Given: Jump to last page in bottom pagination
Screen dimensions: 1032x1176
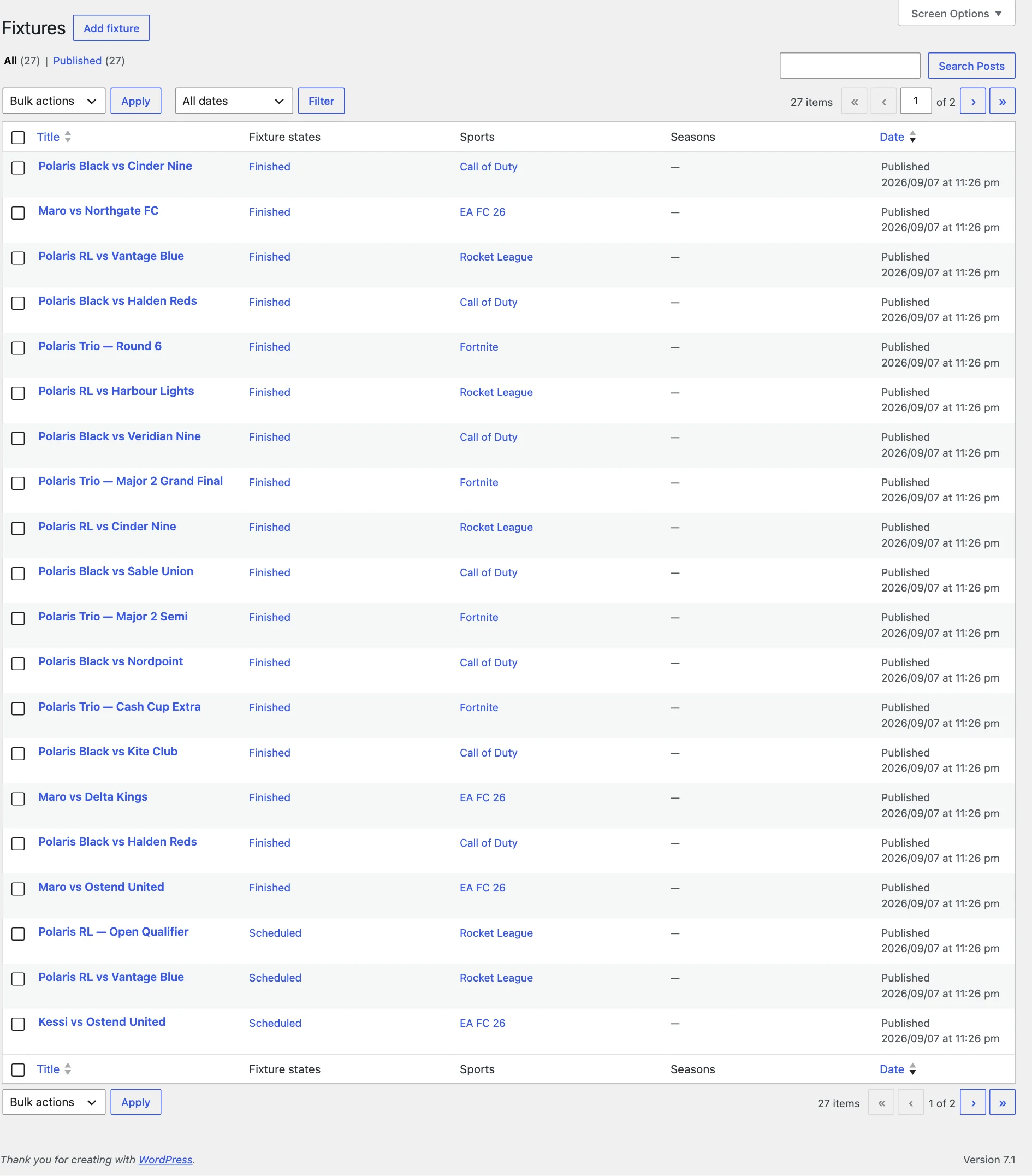Looking at the screenshot, I should coord(1002,1102).
